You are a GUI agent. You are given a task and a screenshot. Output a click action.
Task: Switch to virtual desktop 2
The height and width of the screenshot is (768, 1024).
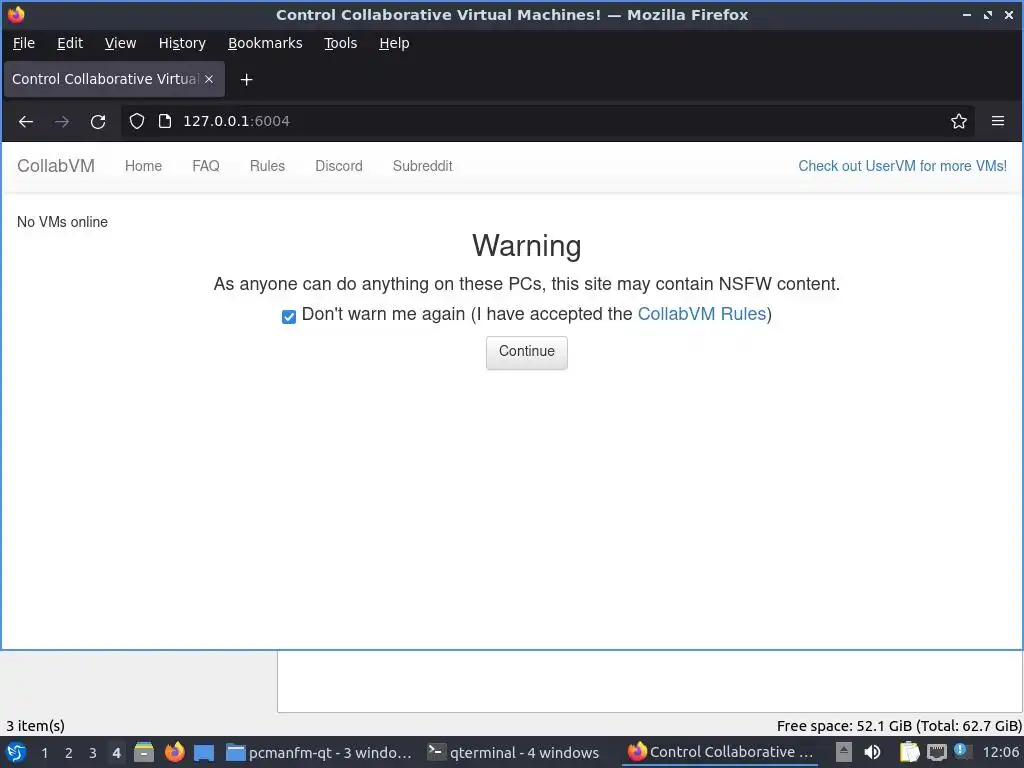[69, 753]
